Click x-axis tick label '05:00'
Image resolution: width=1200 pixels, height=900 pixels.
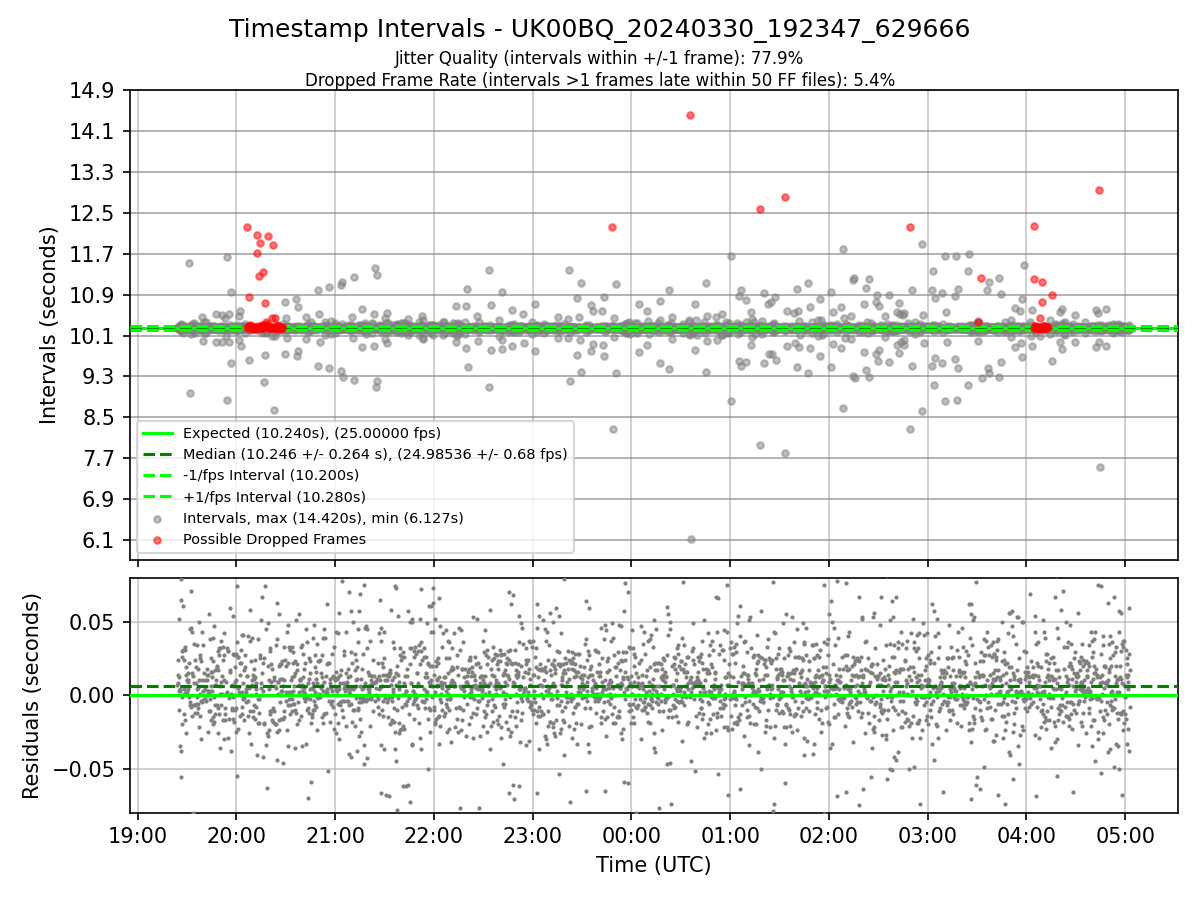pos(1124,835)
